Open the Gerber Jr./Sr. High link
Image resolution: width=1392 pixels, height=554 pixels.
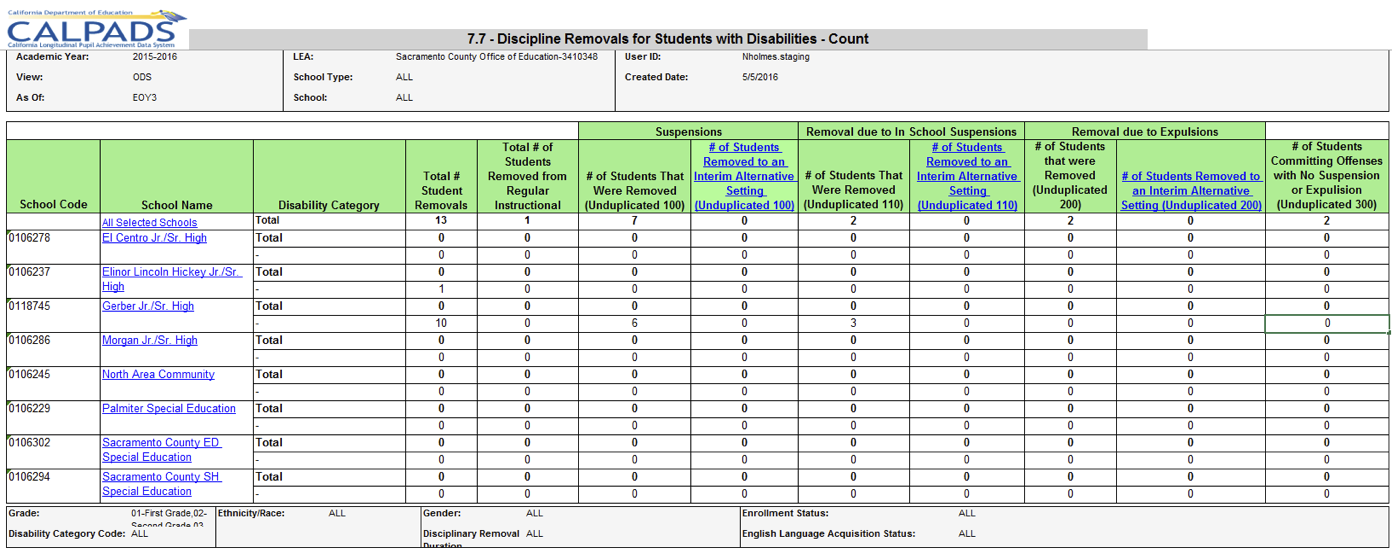click(x=148, y=306)
